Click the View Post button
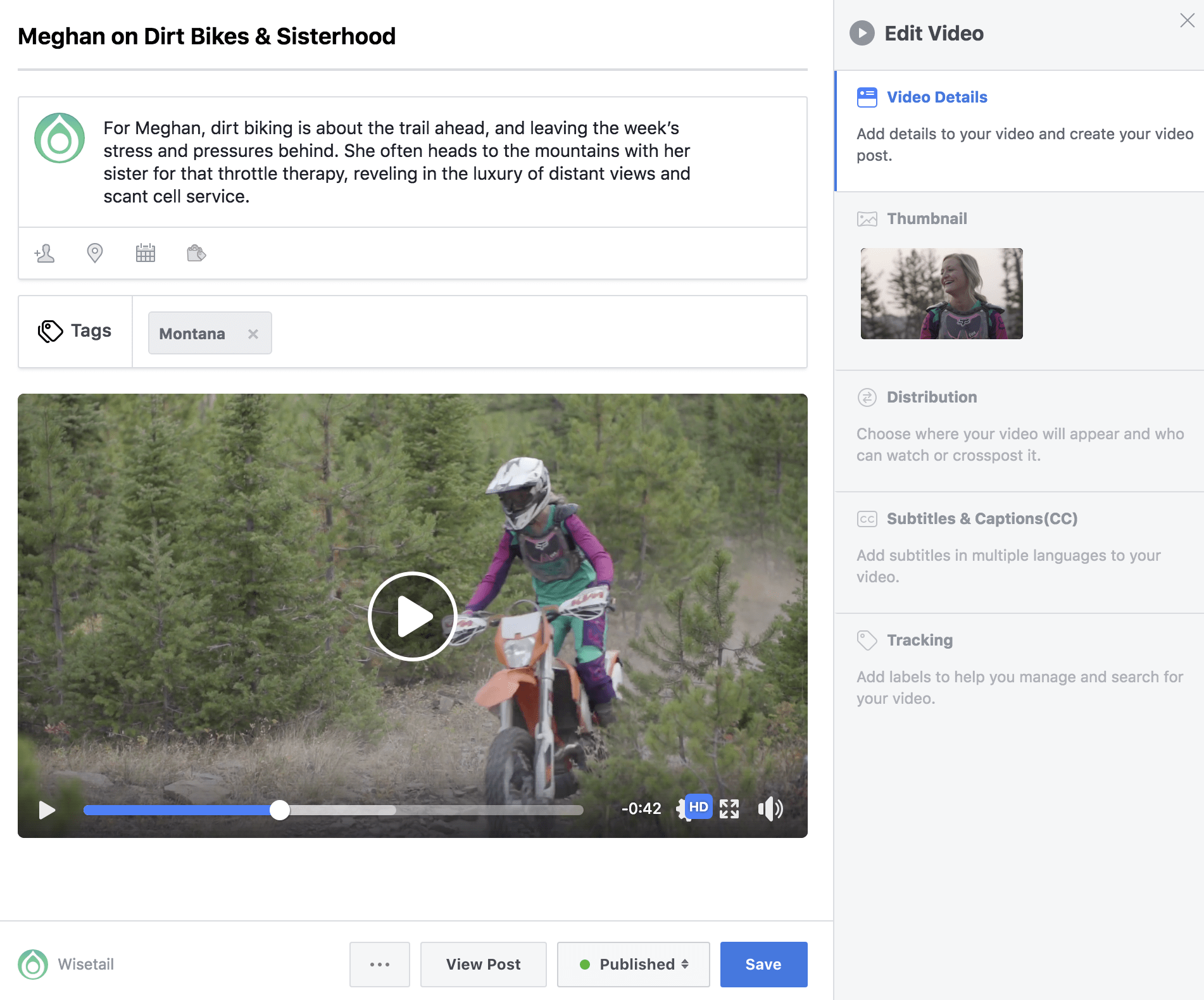This screenshot has width=1204, height=1000. pos(483,964)
